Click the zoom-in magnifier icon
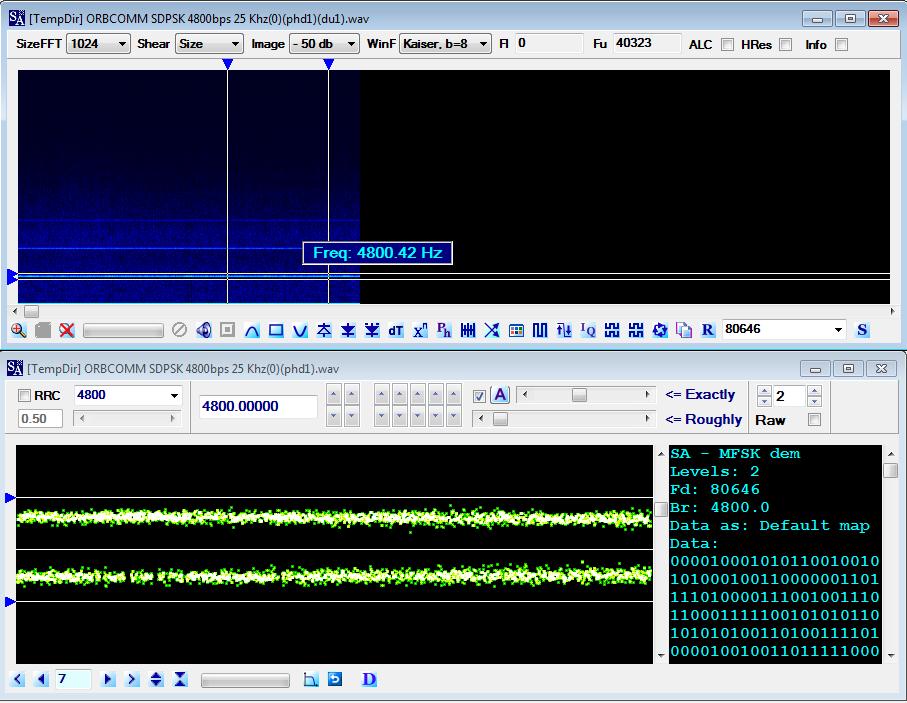This screenshot has height=703, width=907. click(18, 330)
